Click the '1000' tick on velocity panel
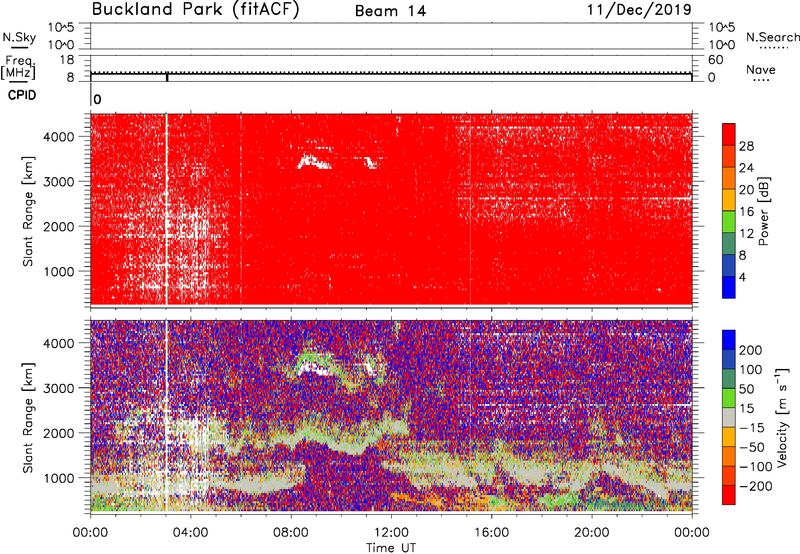This screenshot has height=554, width=800. [x=59, y=478]
